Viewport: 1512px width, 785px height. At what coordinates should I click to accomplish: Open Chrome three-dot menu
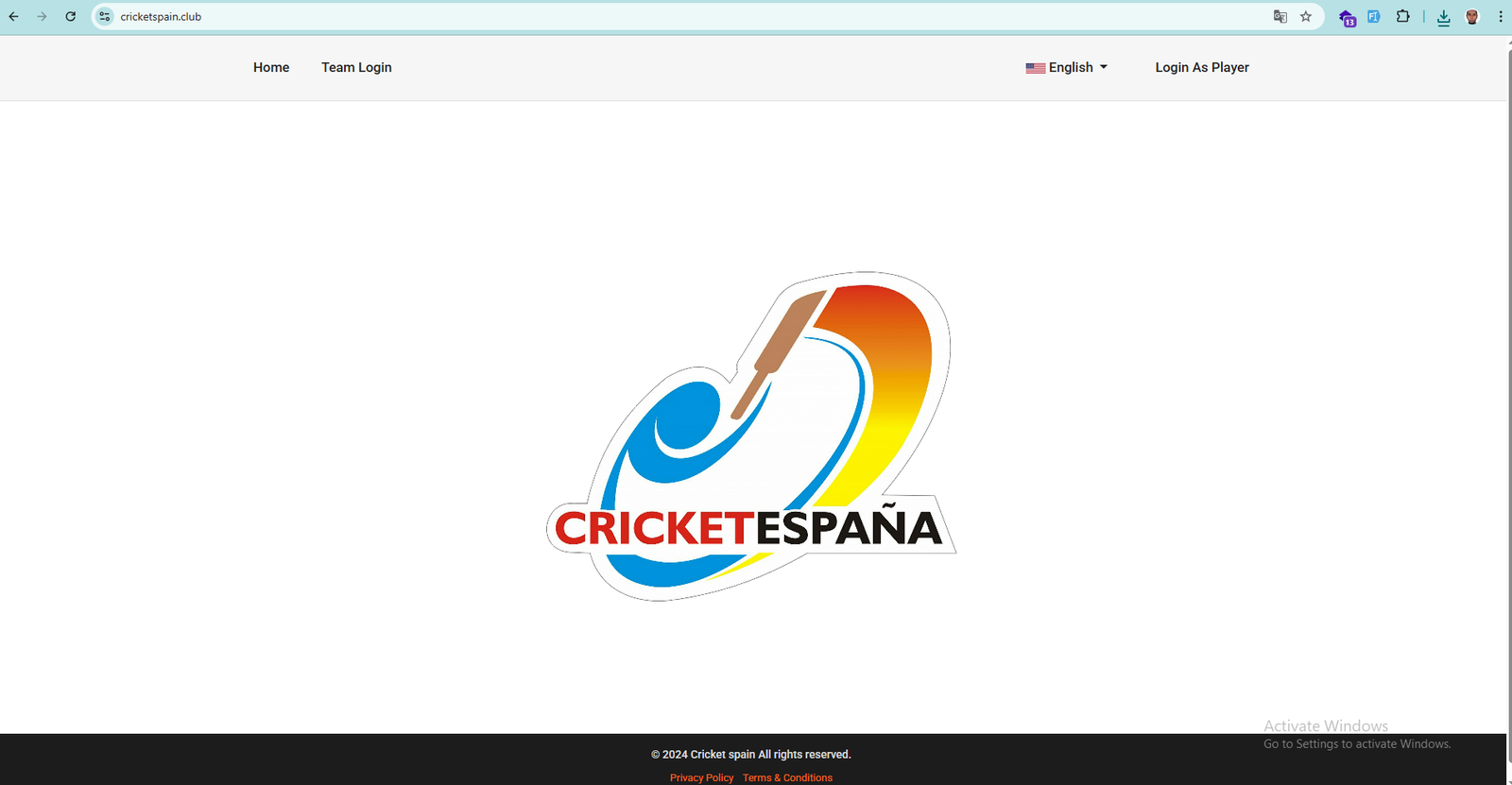(x=1500, y=17)
